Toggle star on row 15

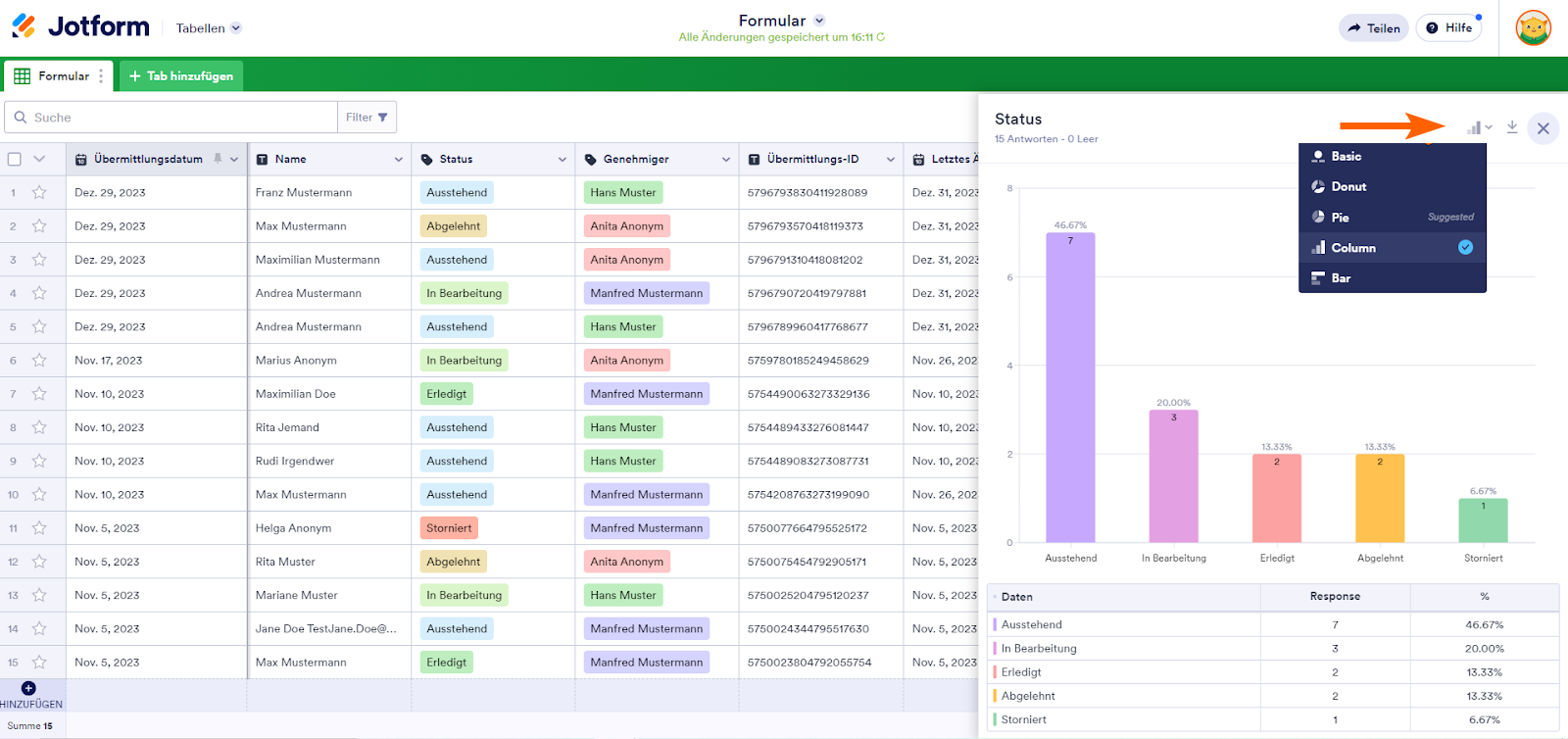[x=39, y=663]
